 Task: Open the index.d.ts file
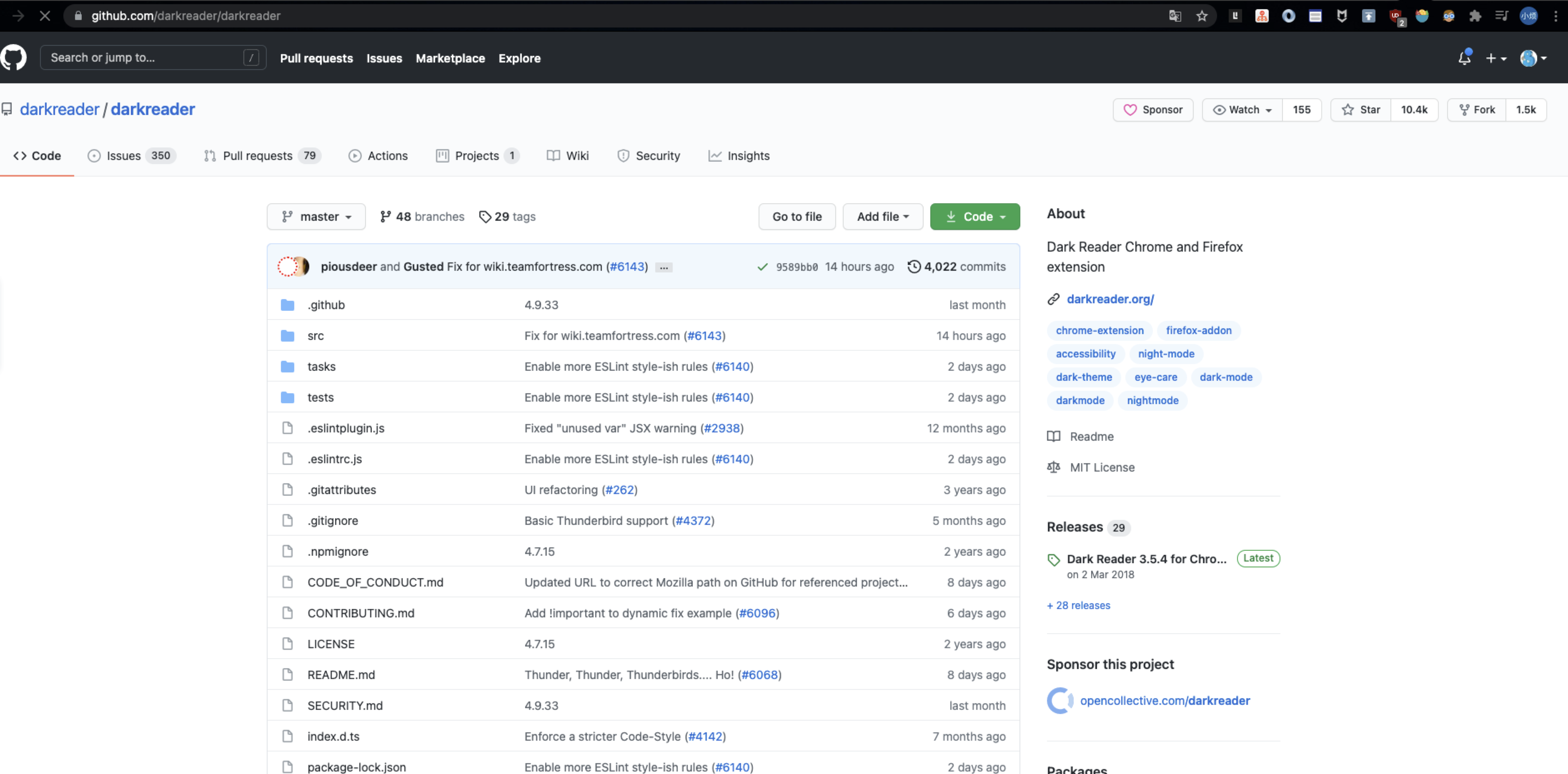333,736
